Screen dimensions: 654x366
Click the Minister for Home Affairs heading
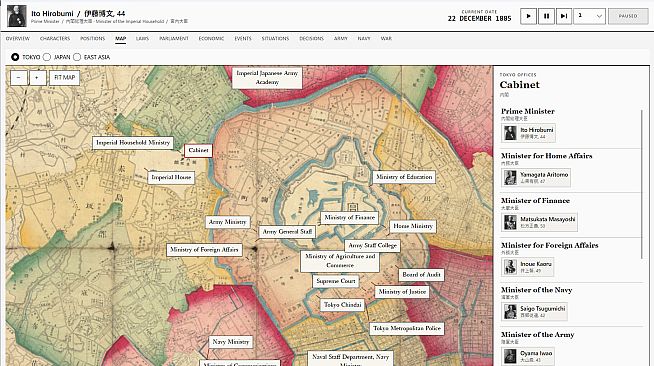click(546, 156)
